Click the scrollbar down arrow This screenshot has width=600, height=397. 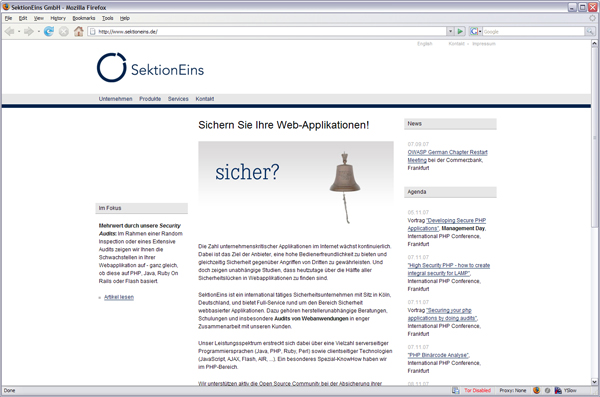(594, 382)
